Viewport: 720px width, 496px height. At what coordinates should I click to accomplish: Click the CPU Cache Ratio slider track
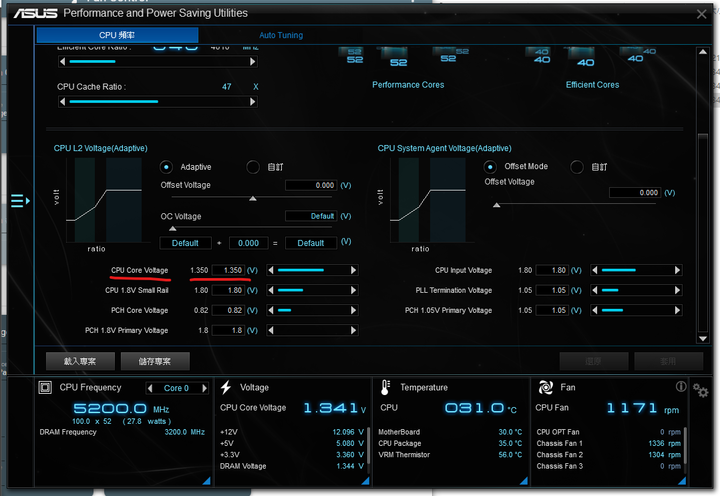click(x=158, y=101)
